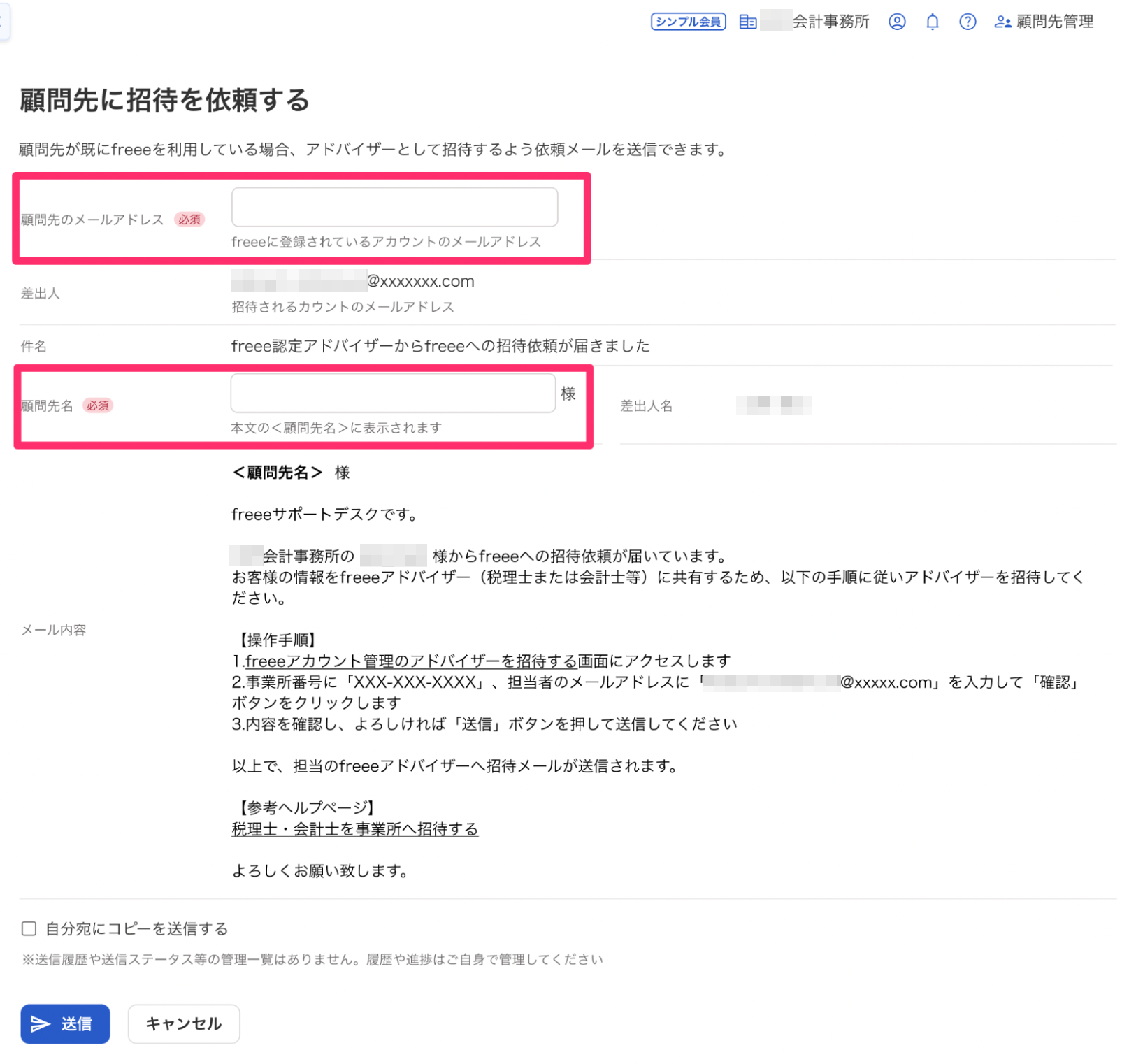Open the user account profile icon
Image resolution: width=1122 pixels, height=1064 pixels.
point(896,22)
